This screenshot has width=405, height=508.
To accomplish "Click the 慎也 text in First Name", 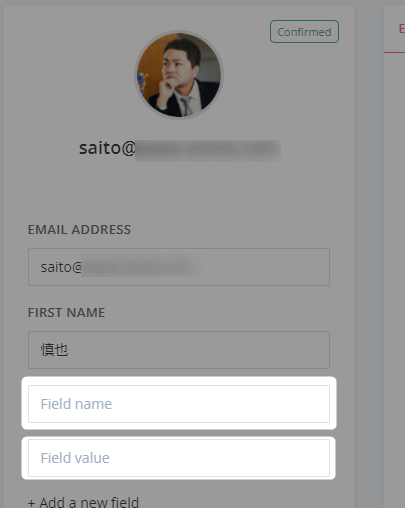I will [x=54, y=350].
